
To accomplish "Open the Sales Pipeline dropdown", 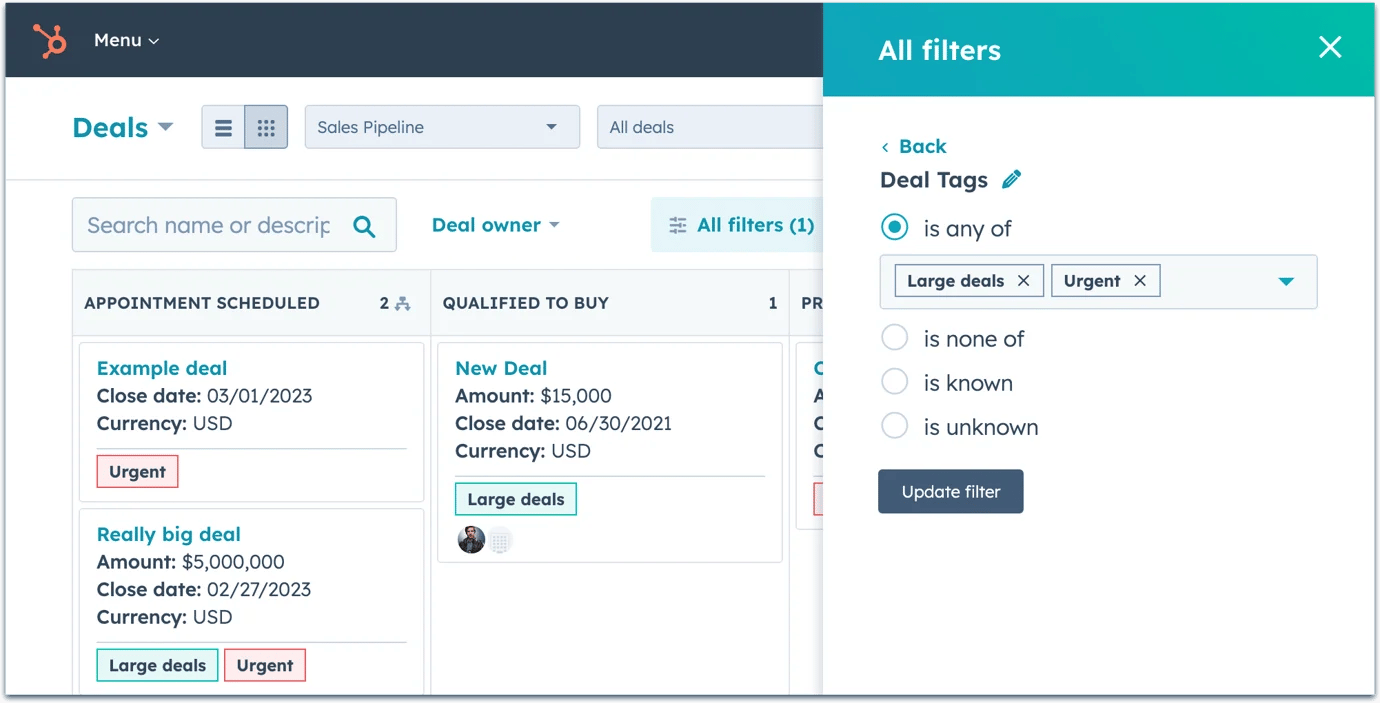I will pyautogui.click(x=441, y=128).
